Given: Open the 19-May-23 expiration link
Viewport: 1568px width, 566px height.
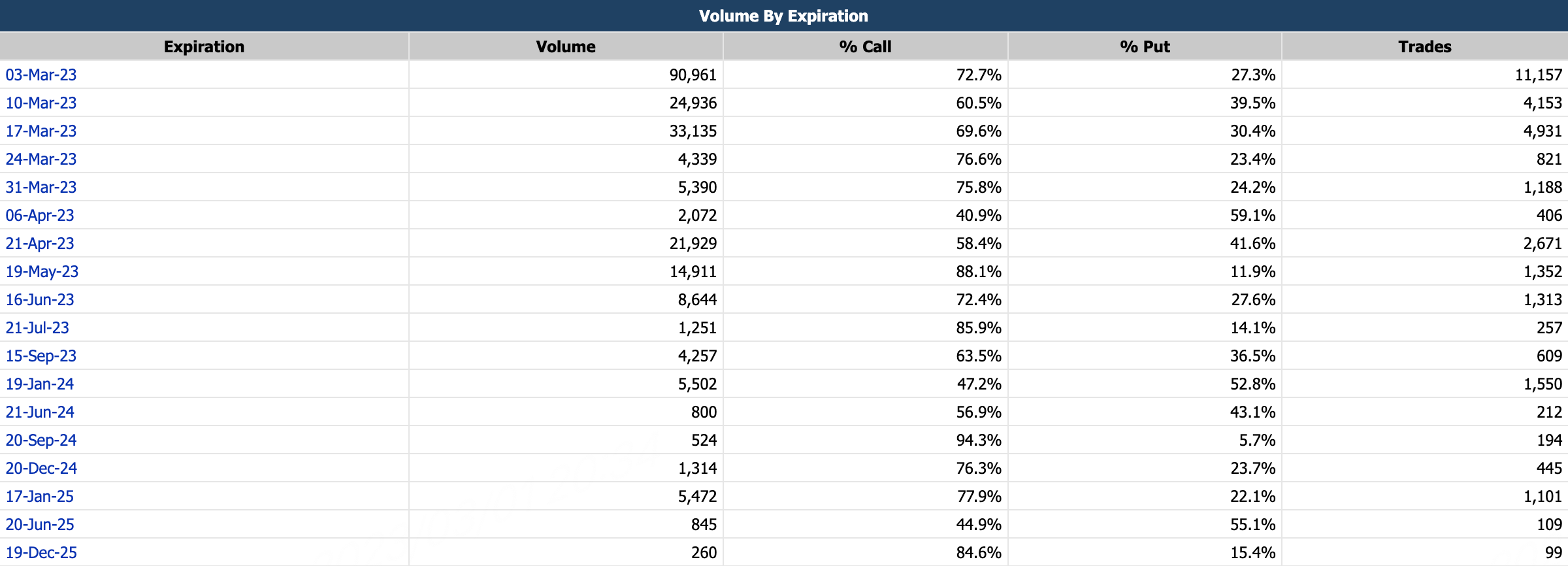Looking at the screenshot, I should click(42, 272).
